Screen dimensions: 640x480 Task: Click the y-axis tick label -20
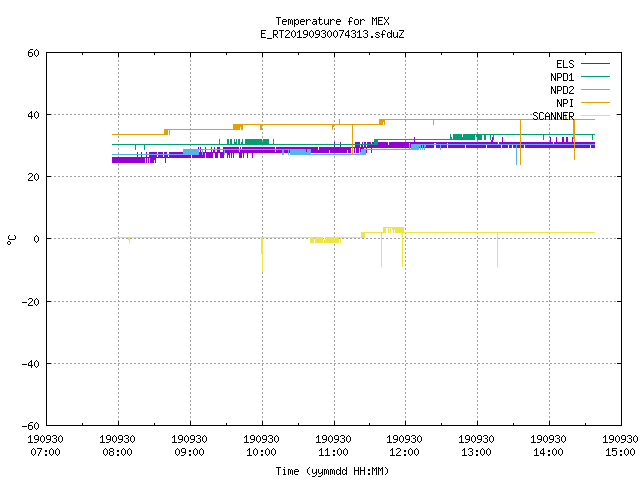(x=31, y=302)
